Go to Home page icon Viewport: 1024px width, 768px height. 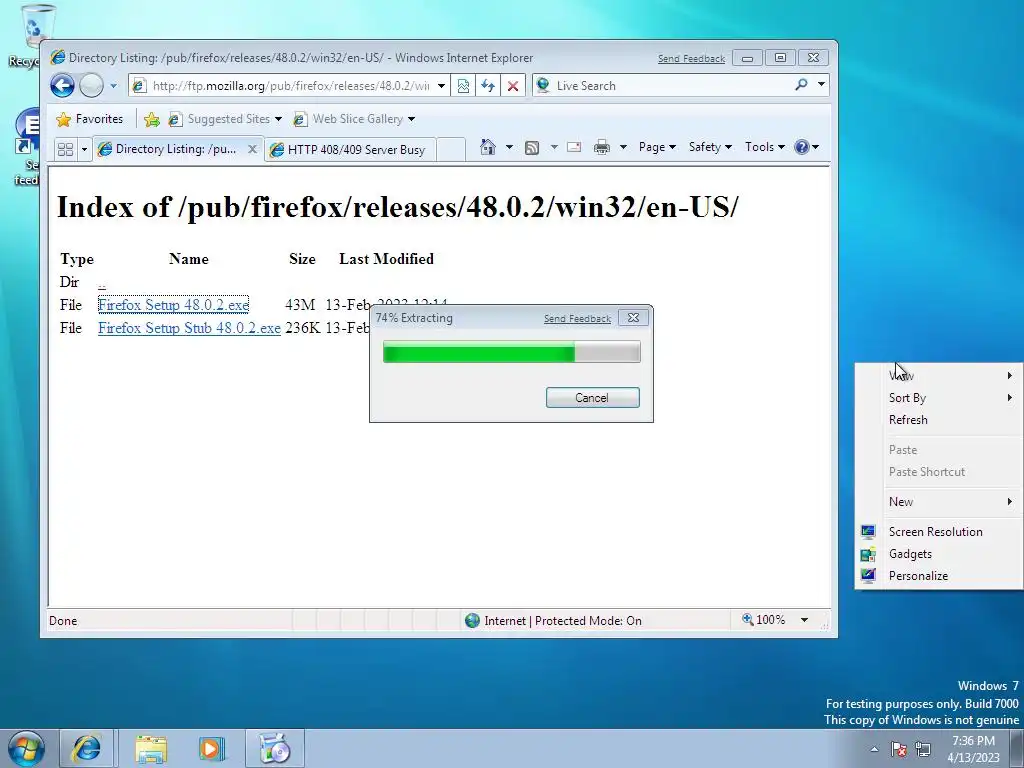[488, 147]
